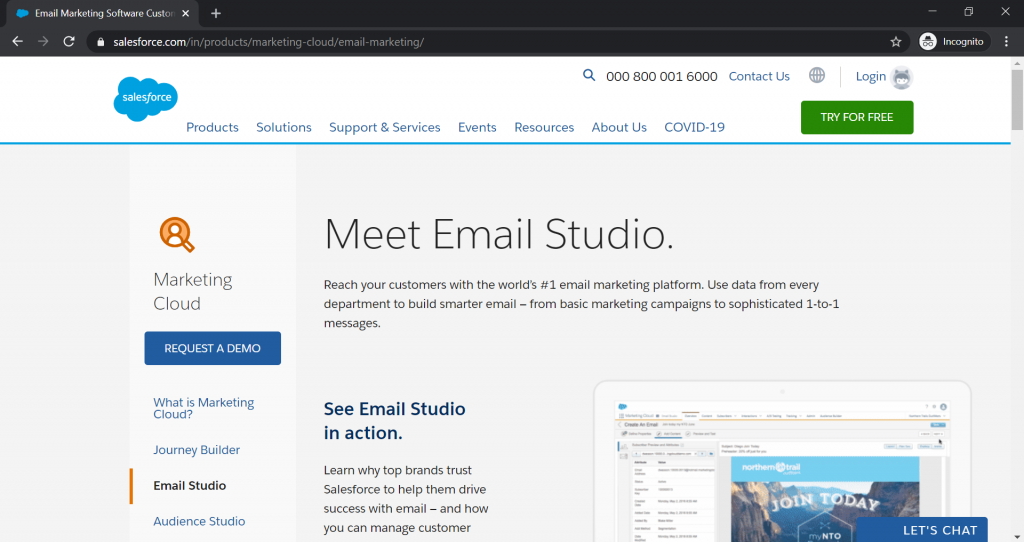Click the Salesforce cloud logo
Screen dimensions: 1024x542
pyautogui.click(x=146, y=99)
